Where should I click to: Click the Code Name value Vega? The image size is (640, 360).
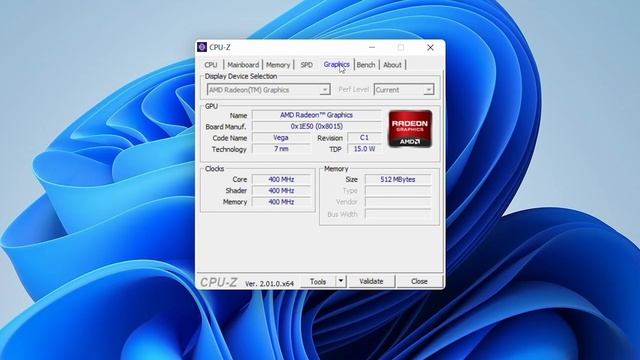[x=281, y=138]
